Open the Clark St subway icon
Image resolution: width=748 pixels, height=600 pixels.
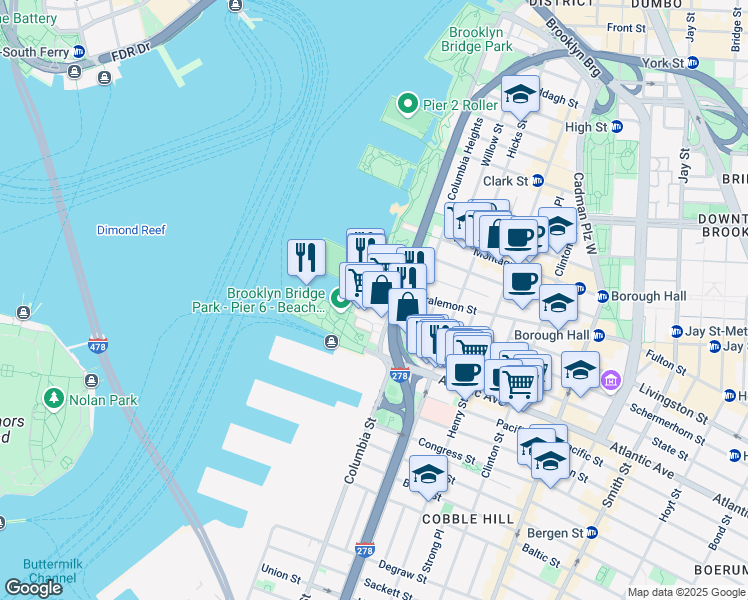pos(538,181)
